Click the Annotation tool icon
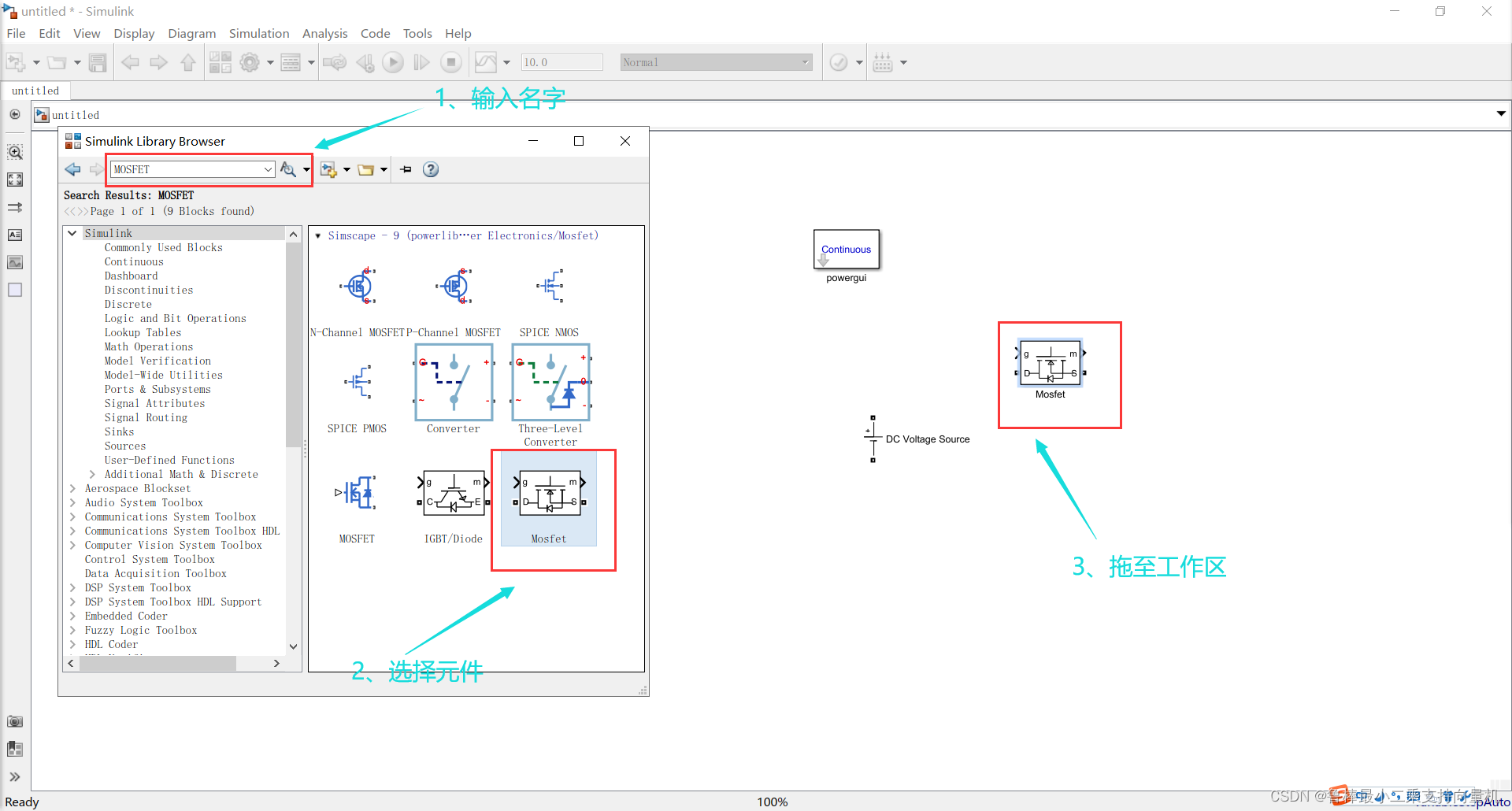The width and height of the screenshot is (1512, 811). (15, 235)
